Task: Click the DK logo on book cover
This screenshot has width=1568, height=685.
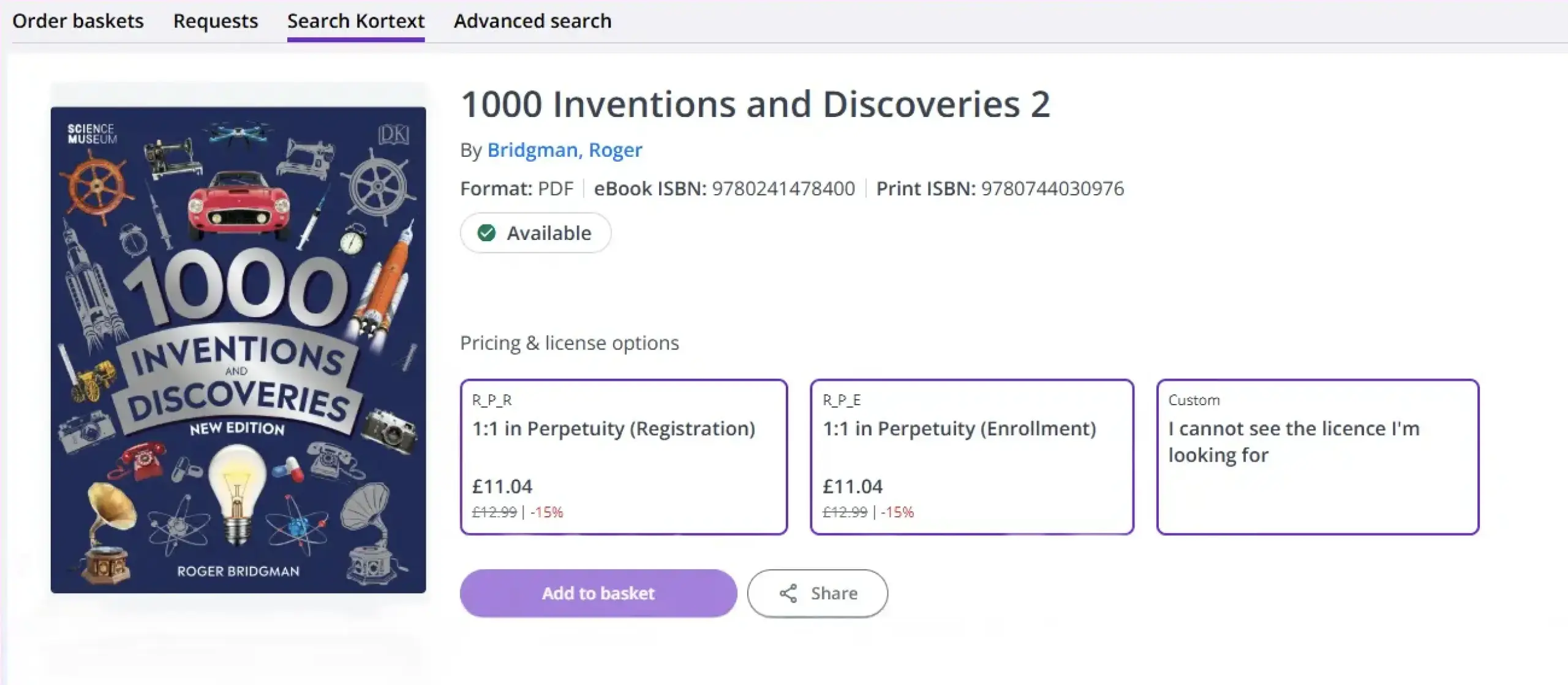Action: [x=393, y=134]
